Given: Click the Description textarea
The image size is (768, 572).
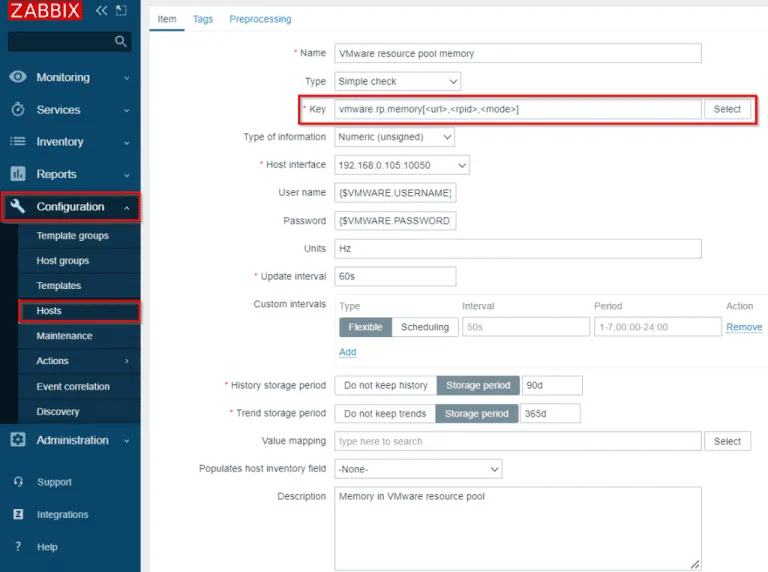Looking at the screenshot, I should [x=518, y=528].
